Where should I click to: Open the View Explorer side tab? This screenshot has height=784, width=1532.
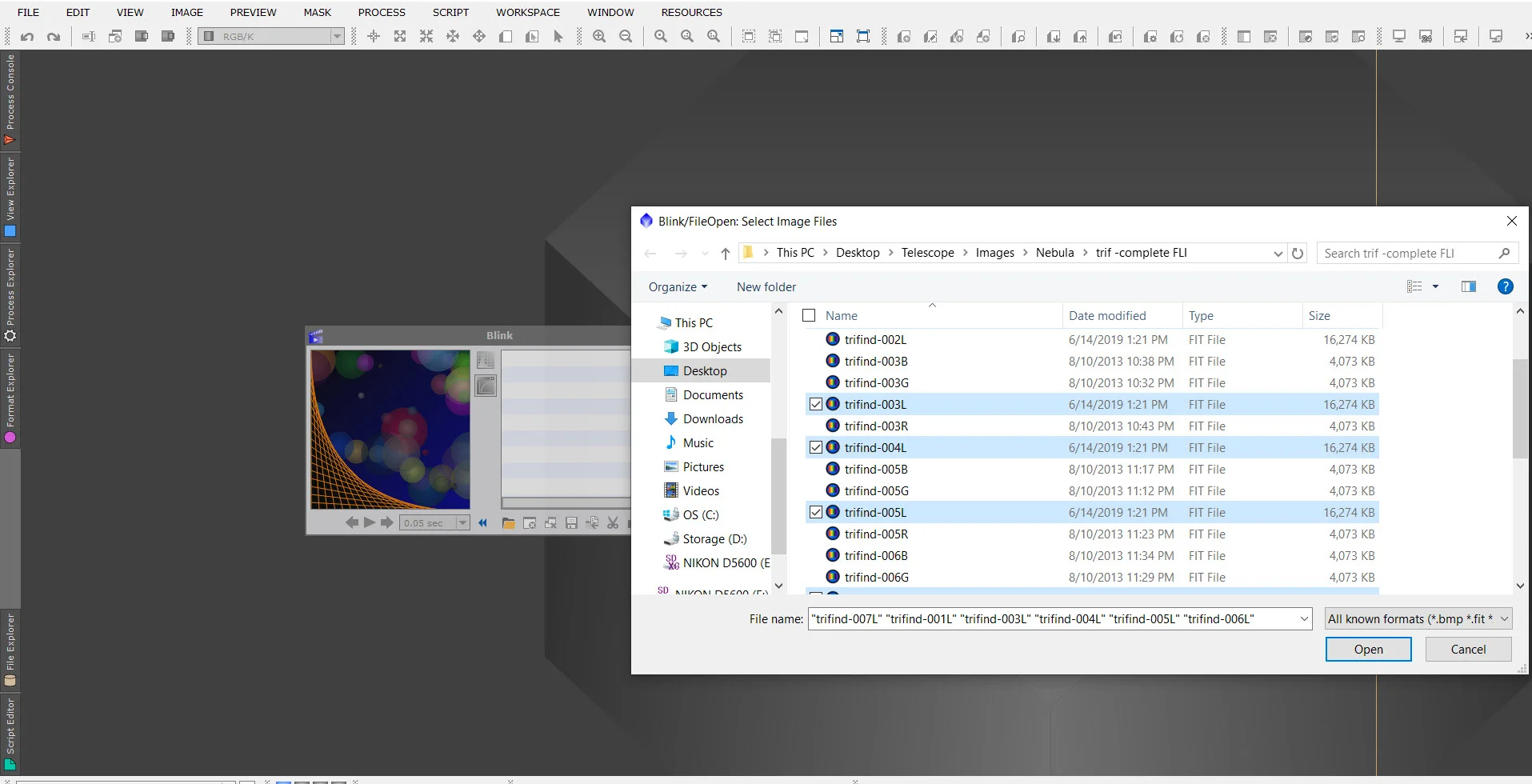pyautogui.click(x=10, y=197)
